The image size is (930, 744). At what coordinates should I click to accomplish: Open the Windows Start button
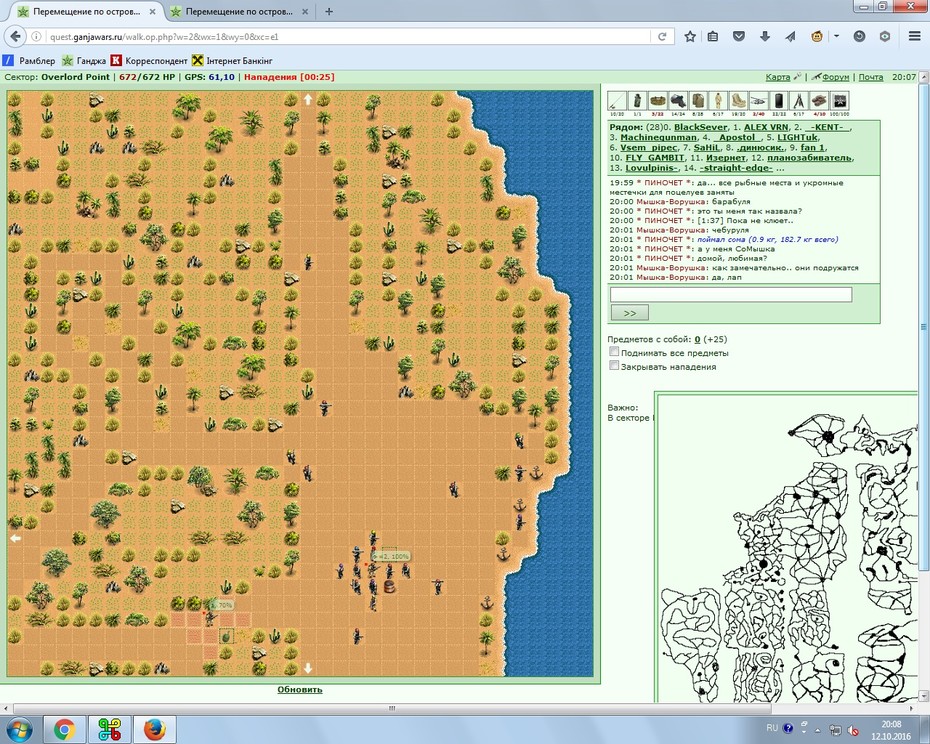click(20, 729)
